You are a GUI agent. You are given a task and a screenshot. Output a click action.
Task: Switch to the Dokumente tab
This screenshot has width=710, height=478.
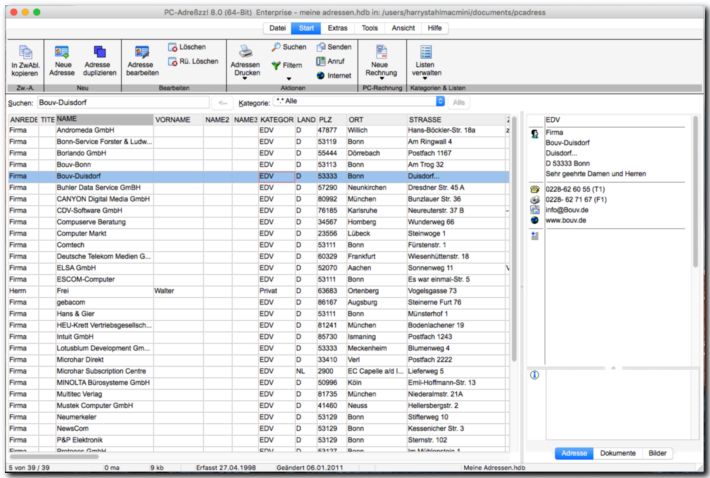(x=618, y=453)
